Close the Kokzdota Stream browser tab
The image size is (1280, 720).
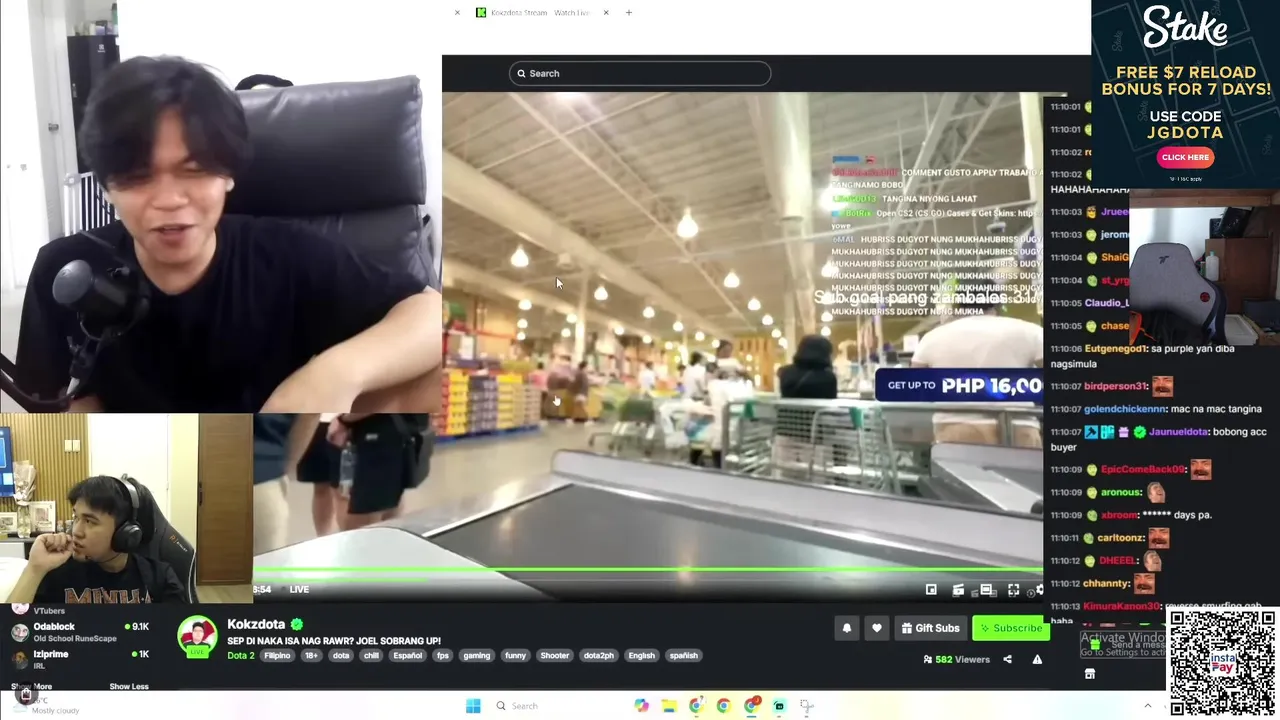pos(606,12)
